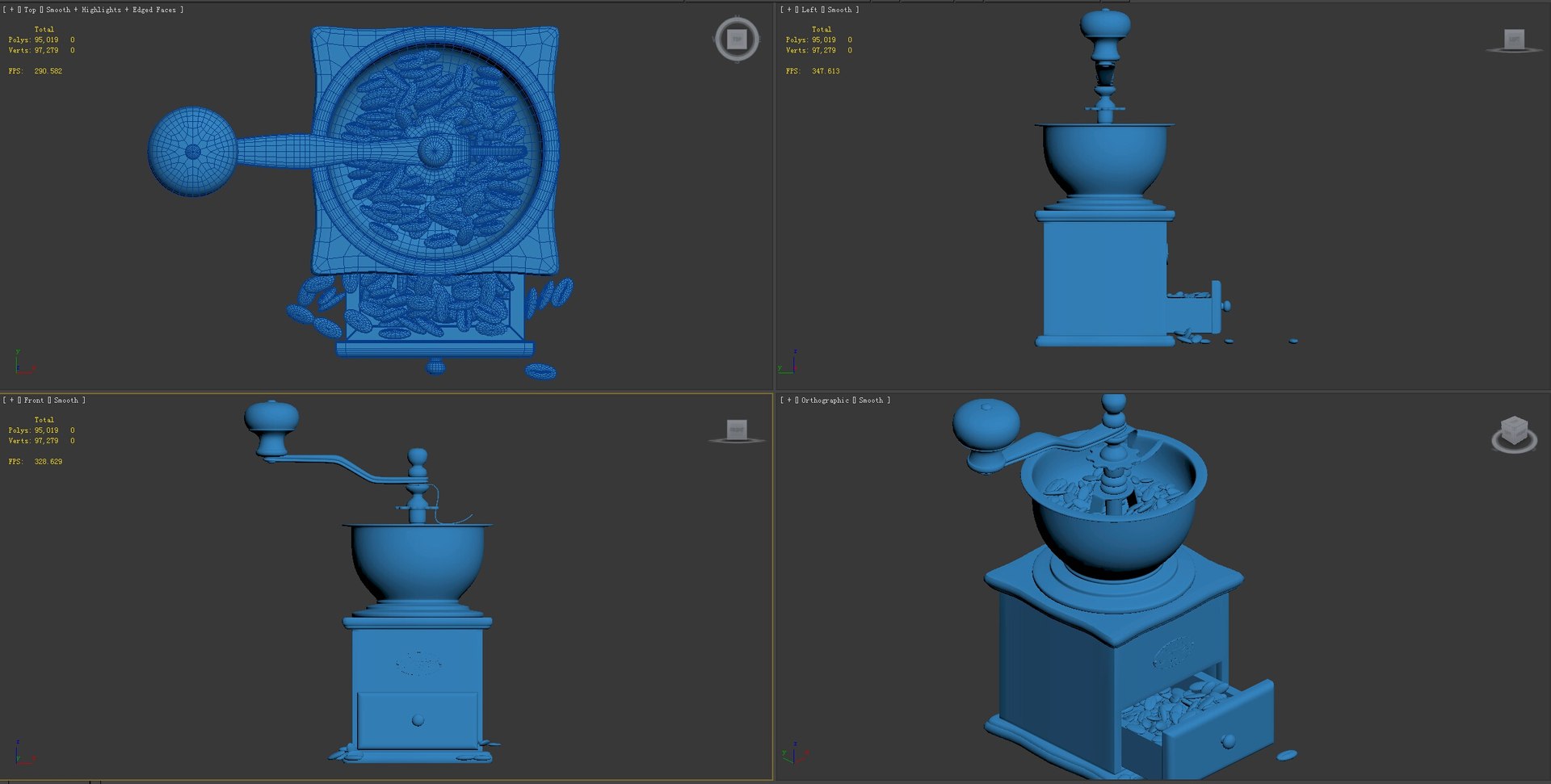Select the drawer knob in Front viewport

tap(418, 720)
